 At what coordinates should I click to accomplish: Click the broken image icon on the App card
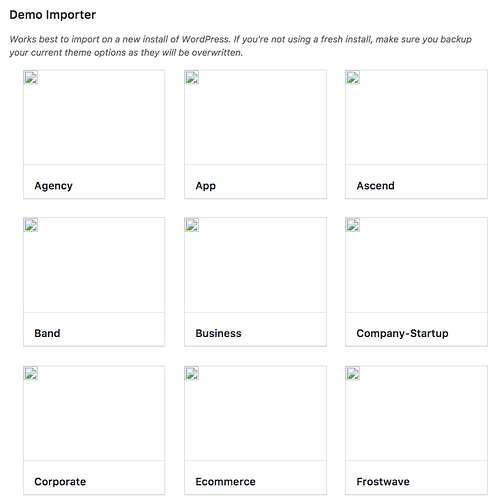point(192,77)
